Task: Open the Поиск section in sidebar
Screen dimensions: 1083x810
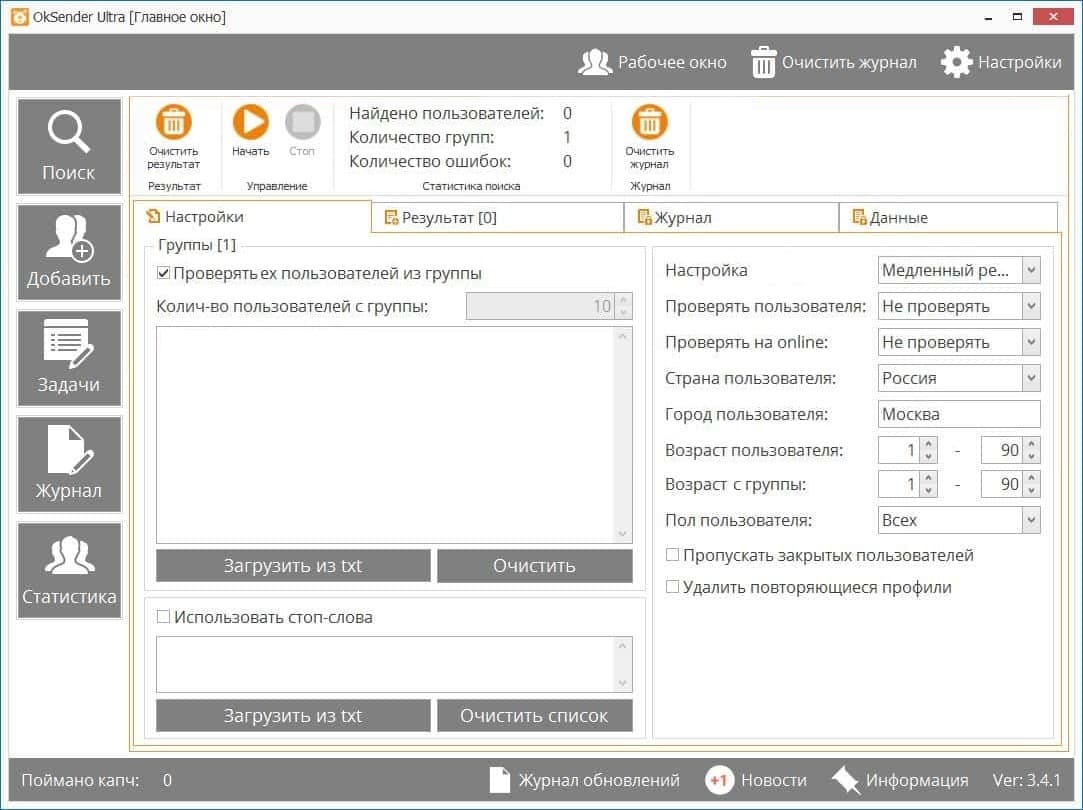Action: [x=68, y=146]
